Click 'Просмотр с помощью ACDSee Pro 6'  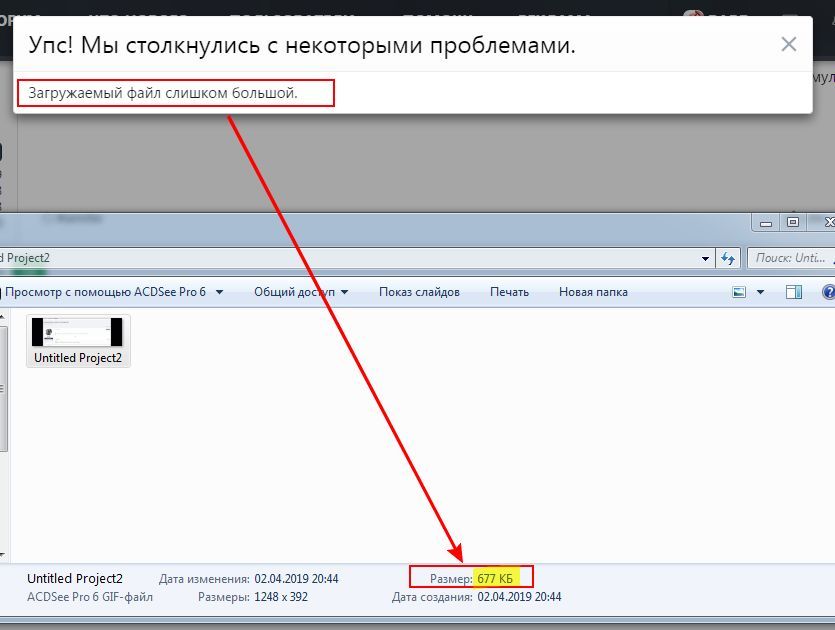105,292
